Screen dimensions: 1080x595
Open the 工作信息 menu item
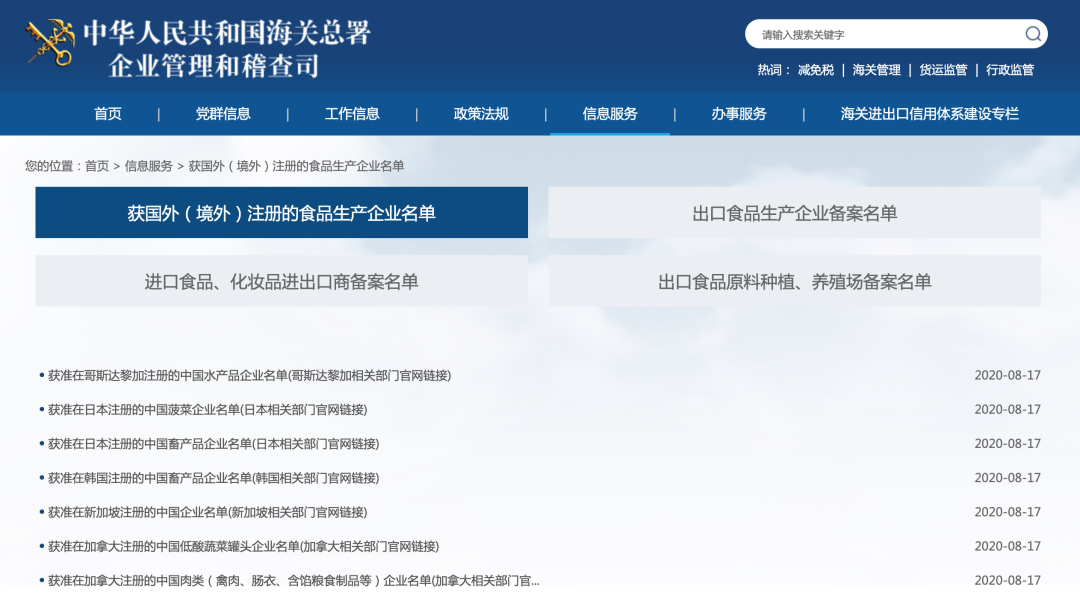pos(351,114)
